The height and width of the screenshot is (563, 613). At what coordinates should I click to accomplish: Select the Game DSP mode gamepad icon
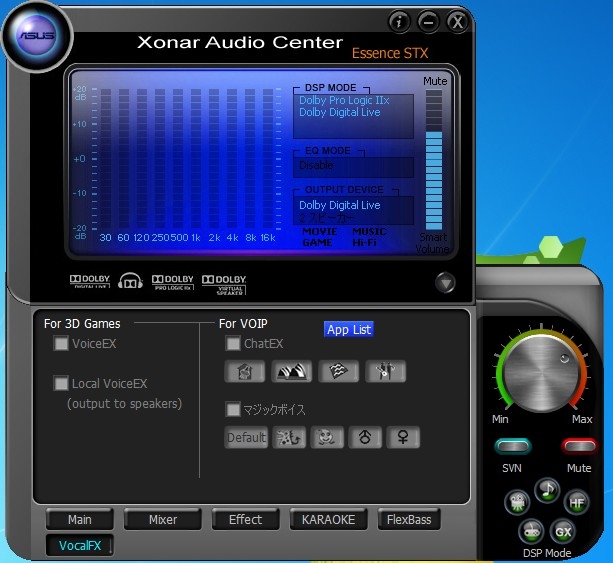tap(531, 532)
